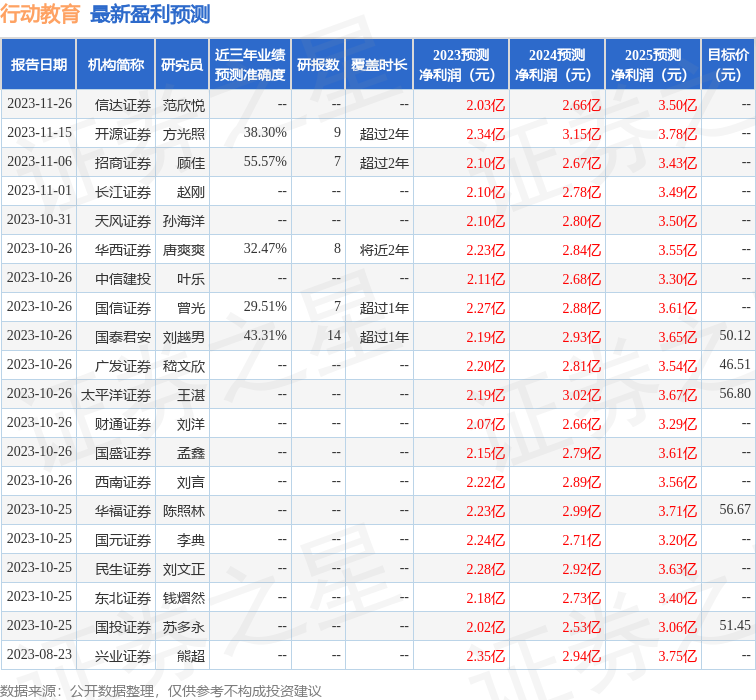Click accuracy value 55.57%
756x700 pixels.
(x=265, y=161)
